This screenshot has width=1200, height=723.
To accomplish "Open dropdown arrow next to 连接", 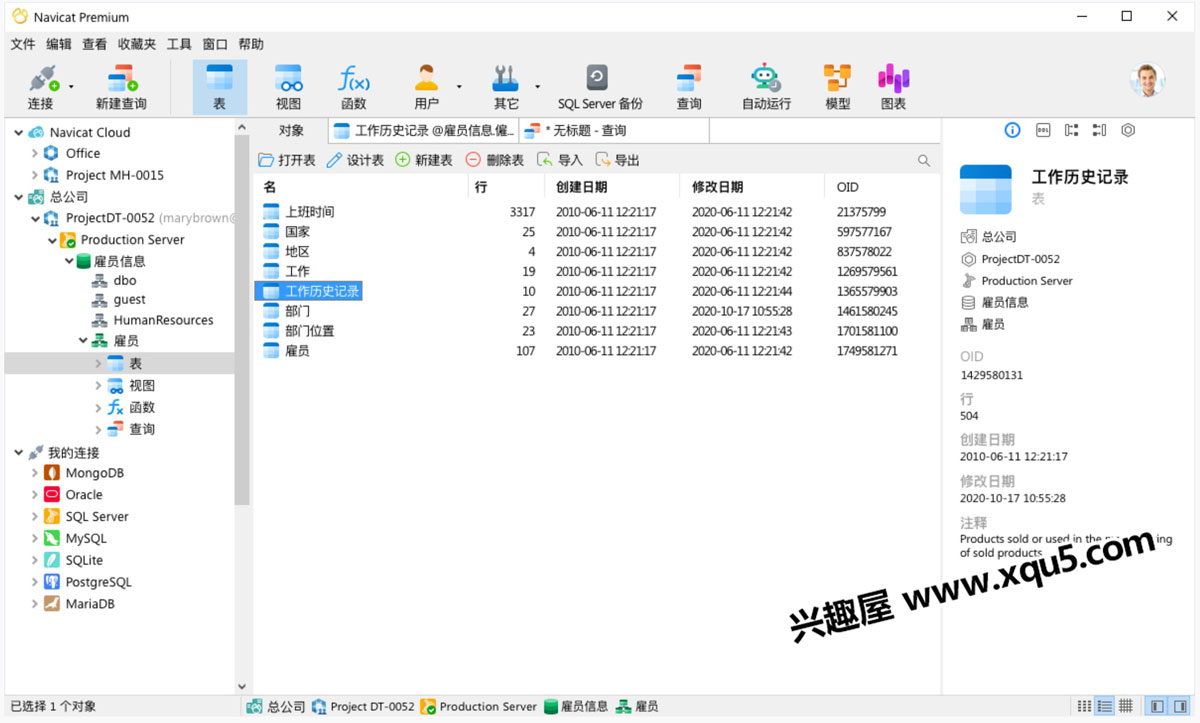I will [x=71, y=87].
